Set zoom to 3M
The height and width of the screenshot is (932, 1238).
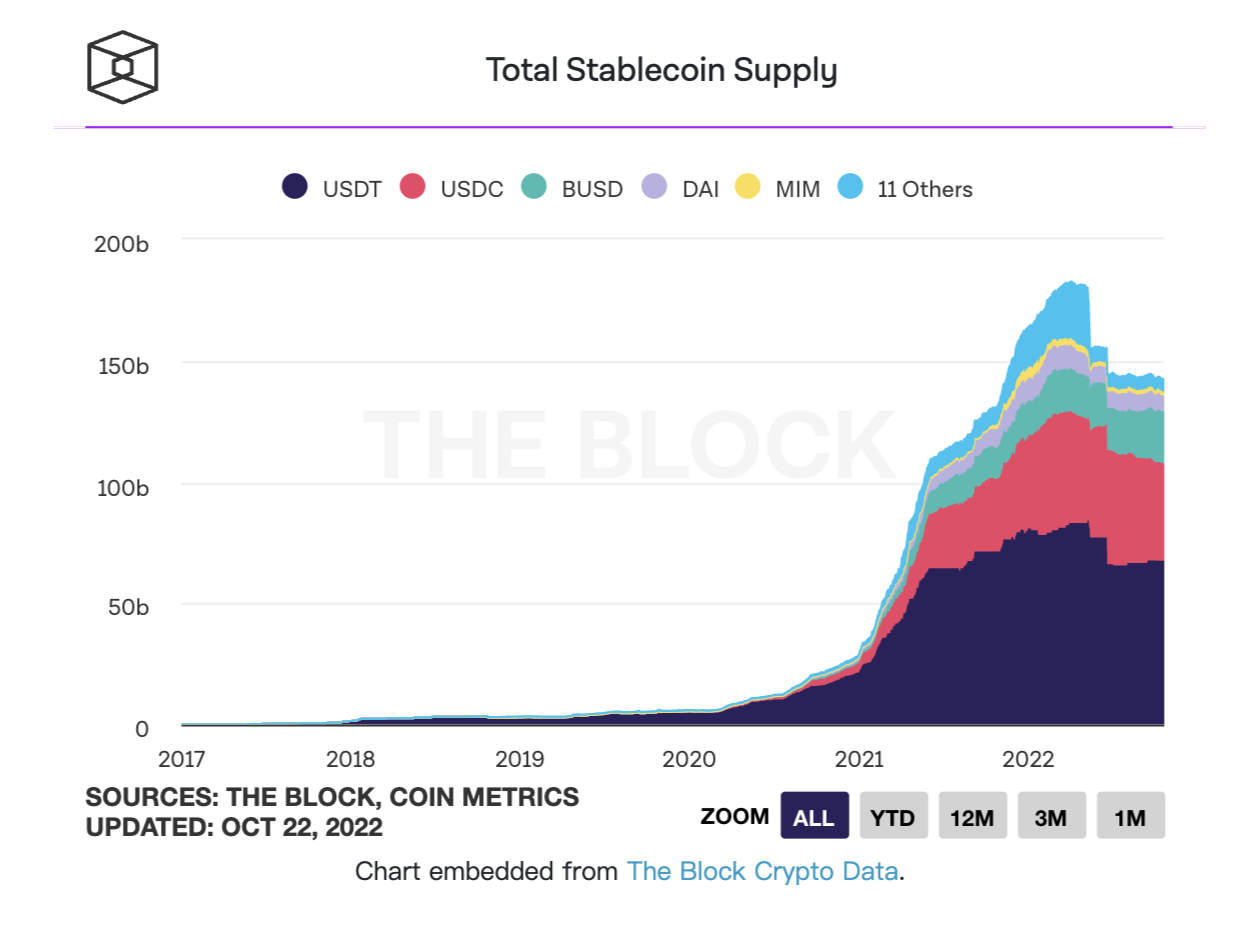click(1051, 816)
